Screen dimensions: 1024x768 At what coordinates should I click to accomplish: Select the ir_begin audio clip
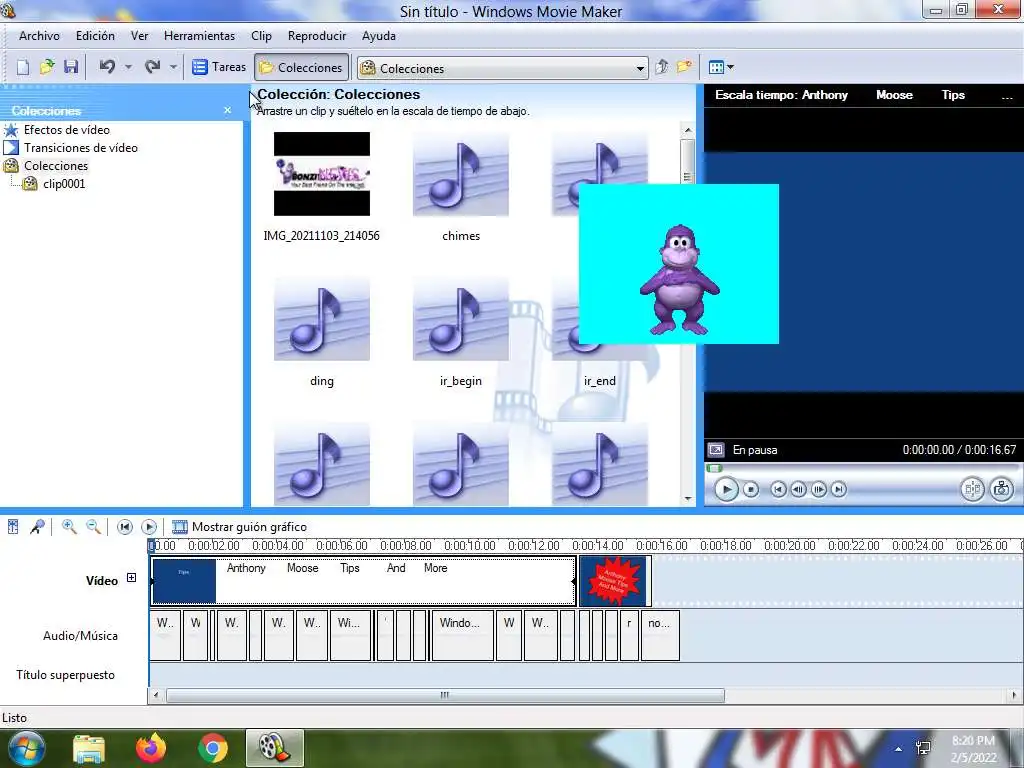coord(460,319)
